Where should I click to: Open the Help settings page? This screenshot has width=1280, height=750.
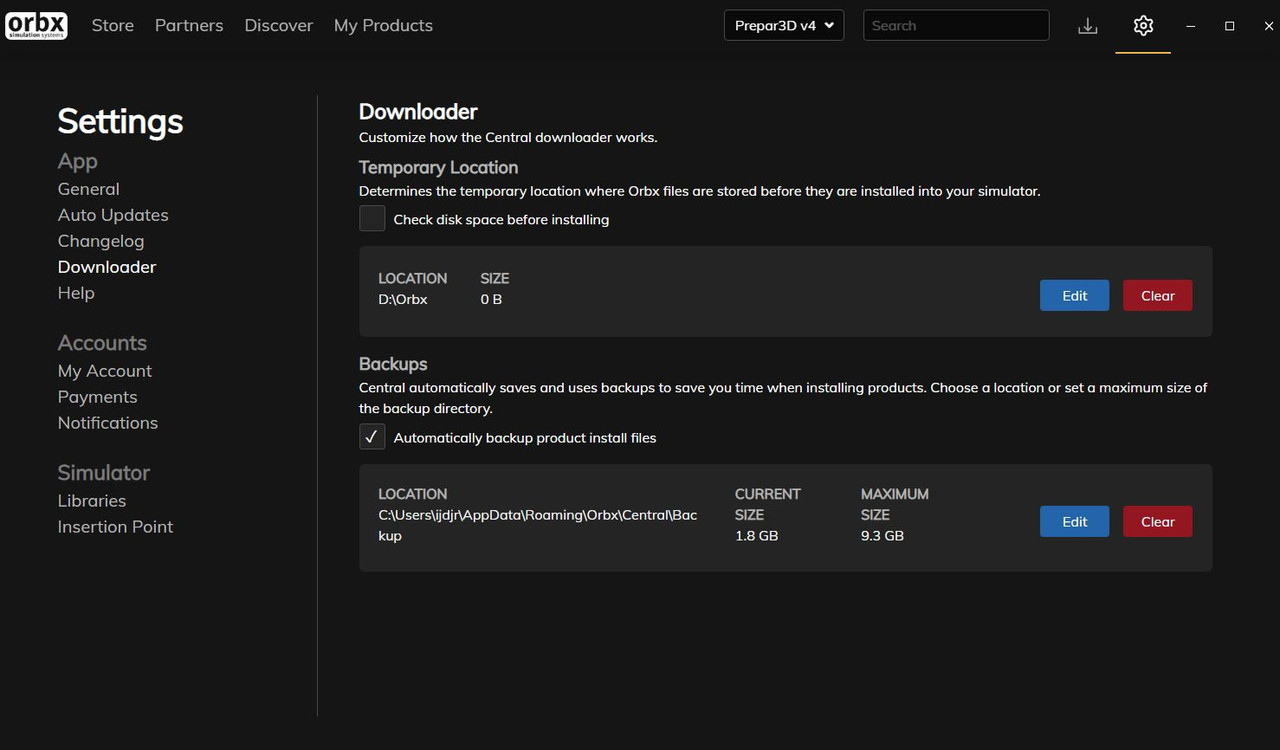tap(76, 293)
